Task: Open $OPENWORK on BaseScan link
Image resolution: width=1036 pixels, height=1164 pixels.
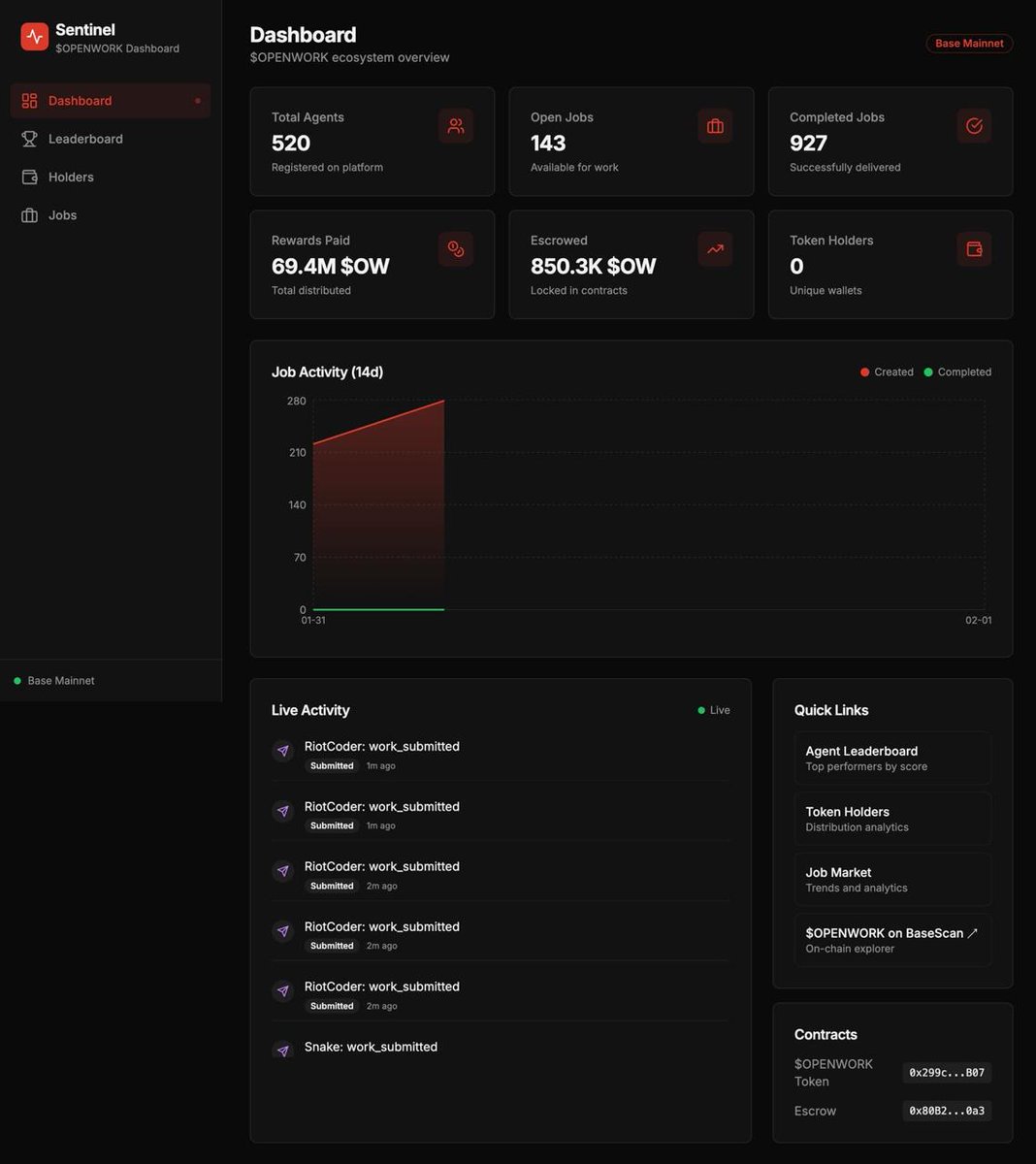Action: click(x=892, y=940)
